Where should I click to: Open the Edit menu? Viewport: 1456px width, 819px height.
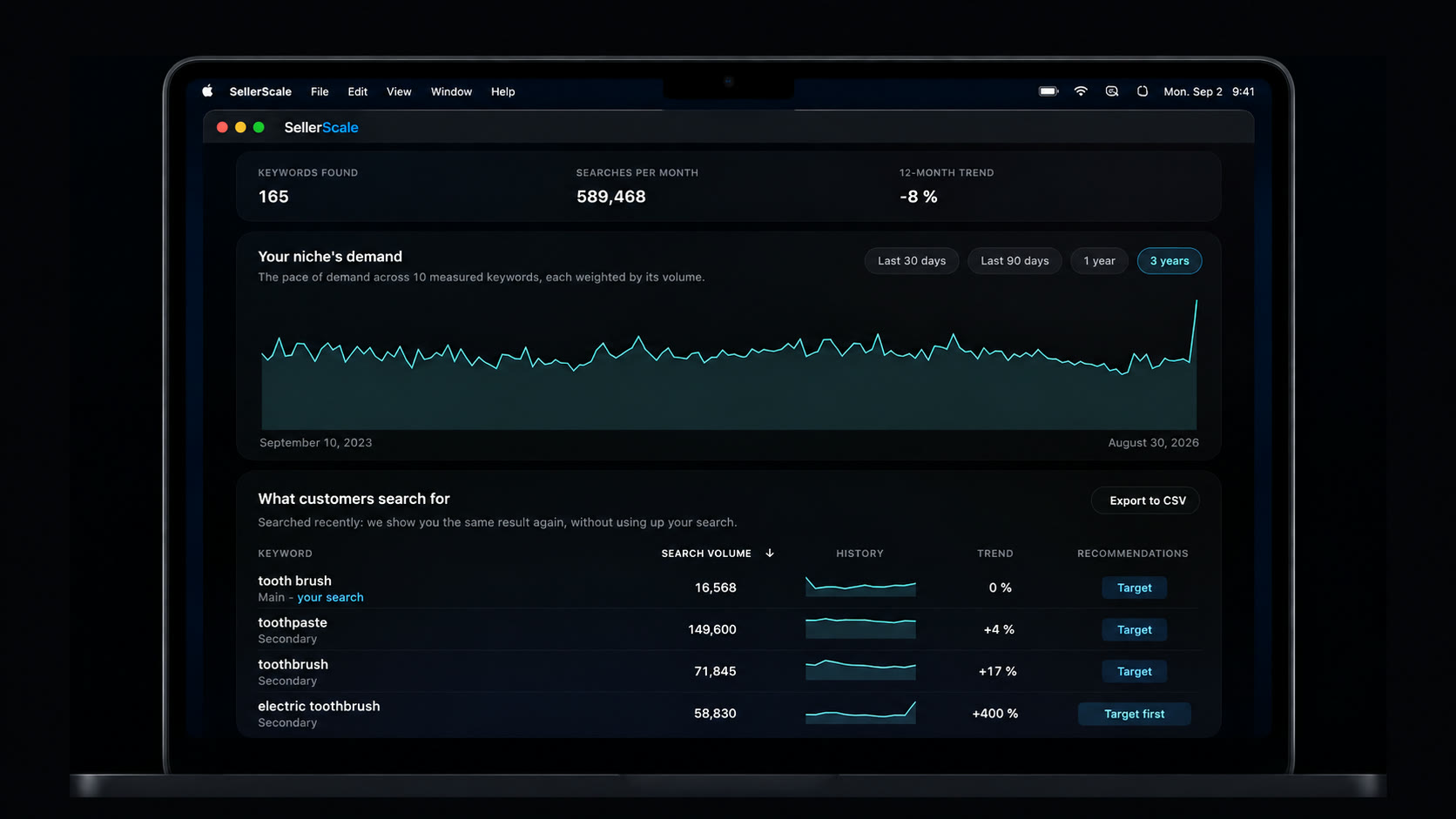[358, 91]
